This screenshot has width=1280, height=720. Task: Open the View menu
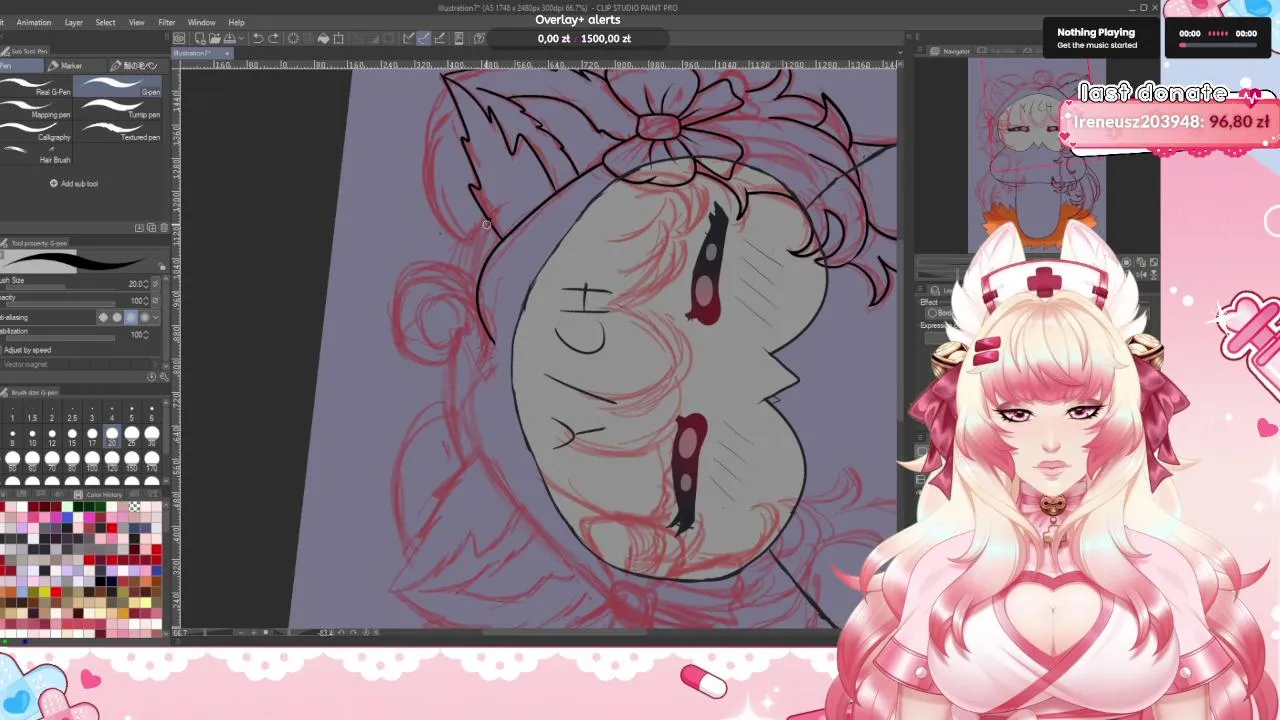(136, 22)
